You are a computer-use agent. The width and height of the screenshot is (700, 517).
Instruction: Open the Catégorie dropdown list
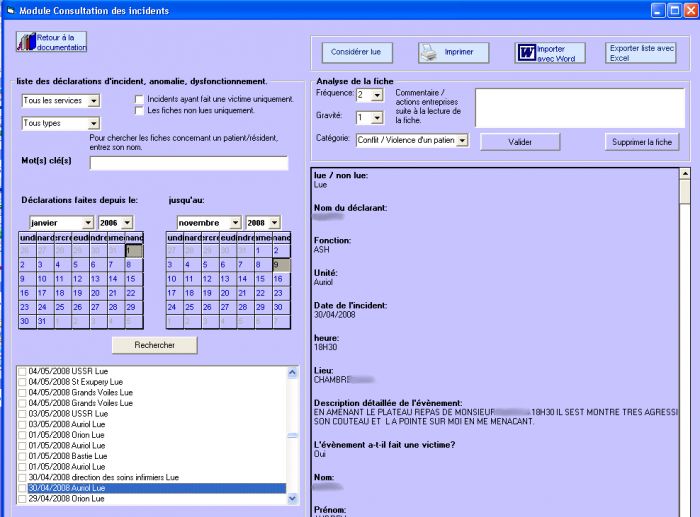click(462, 140)
